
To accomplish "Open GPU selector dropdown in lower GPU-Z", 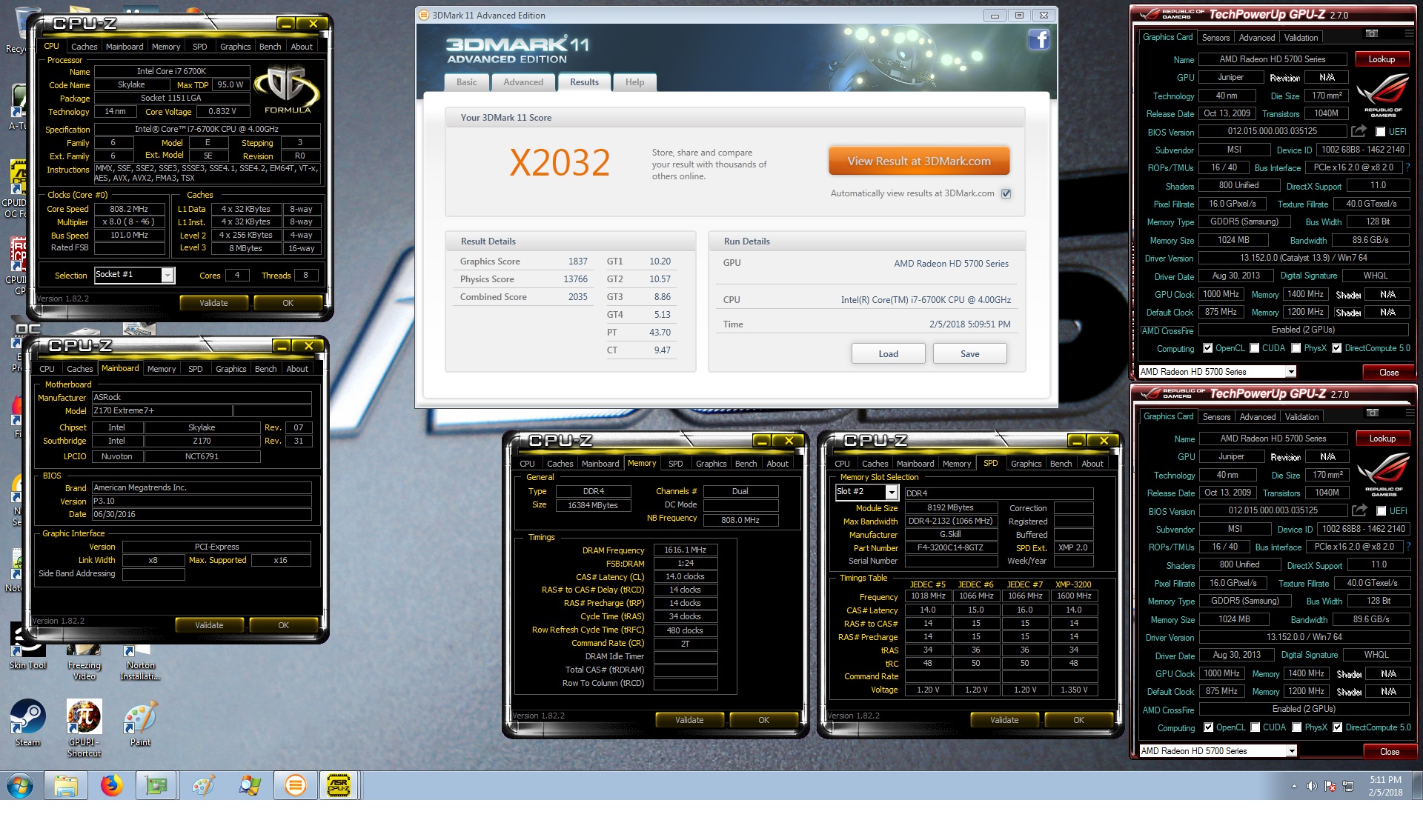I will [x=1292, y=751].
